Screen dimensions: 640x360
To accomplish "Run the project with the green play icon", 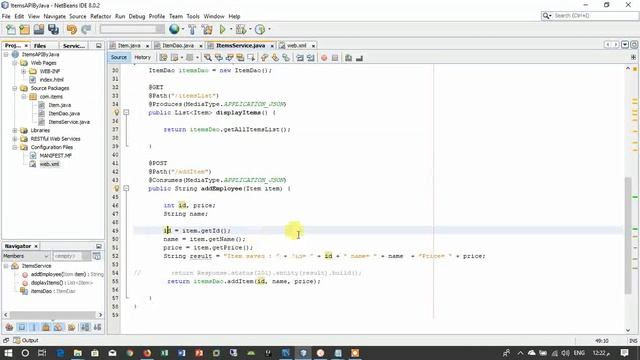I will [x=222, y=29].
